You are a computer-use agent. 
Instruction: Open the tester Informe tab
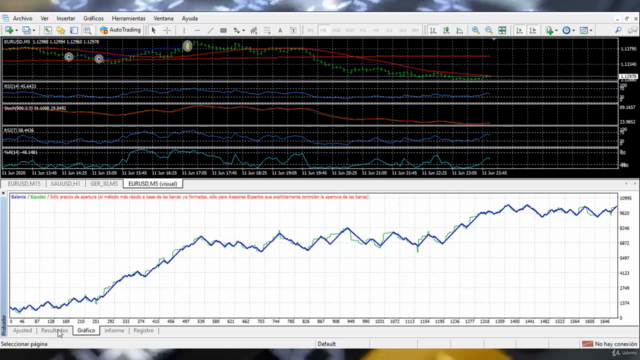pyautogui.click(x=114, y=331)
